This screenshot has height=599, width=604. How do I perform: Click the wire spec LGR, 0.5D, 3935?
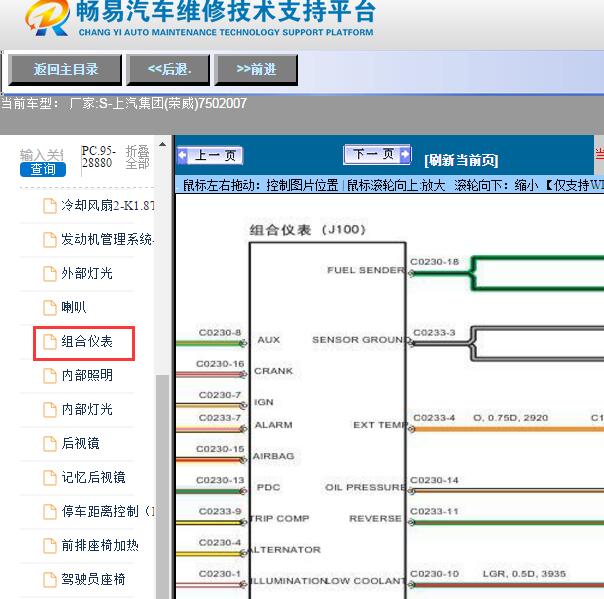(524, 574)
